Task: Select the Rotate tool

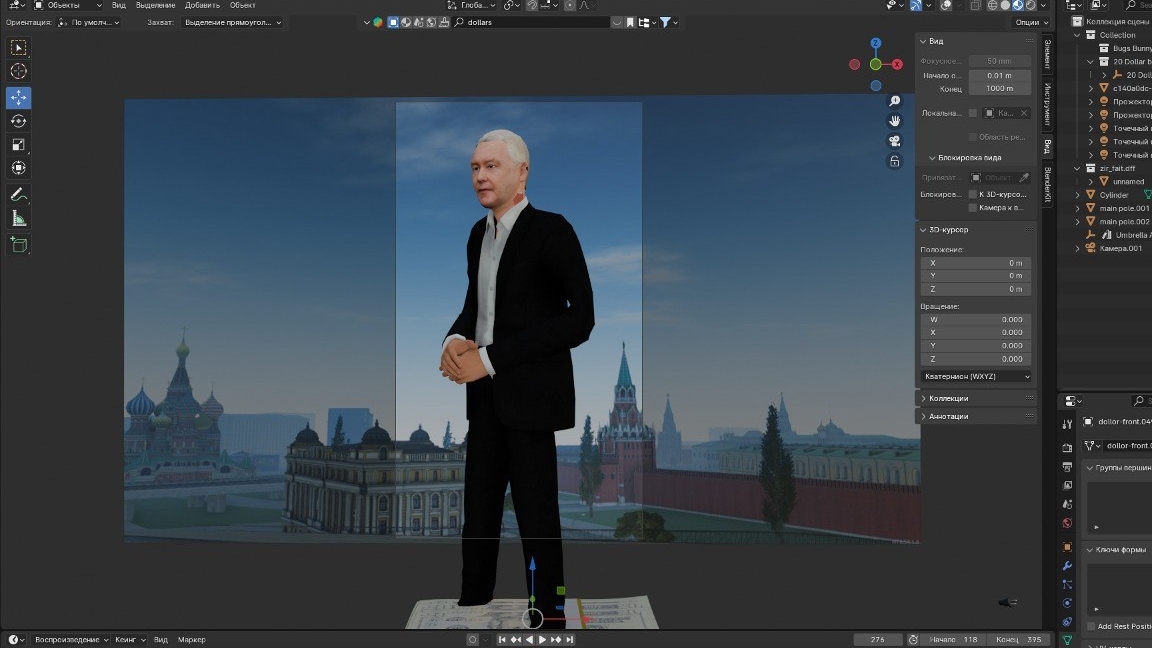Action: coord(18,121)
